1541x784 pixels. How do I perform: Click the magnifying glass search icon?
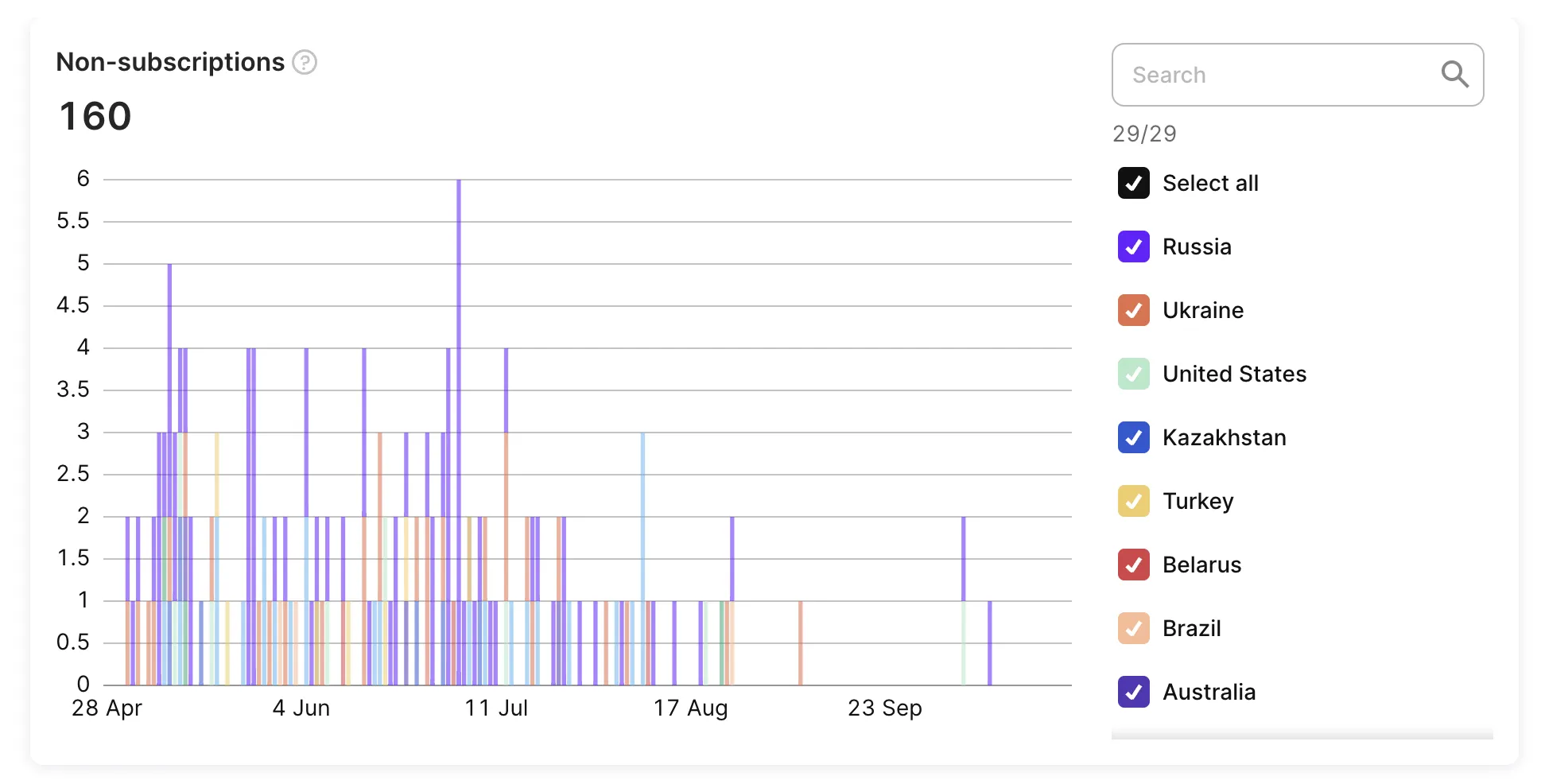tap(1454, 75)
